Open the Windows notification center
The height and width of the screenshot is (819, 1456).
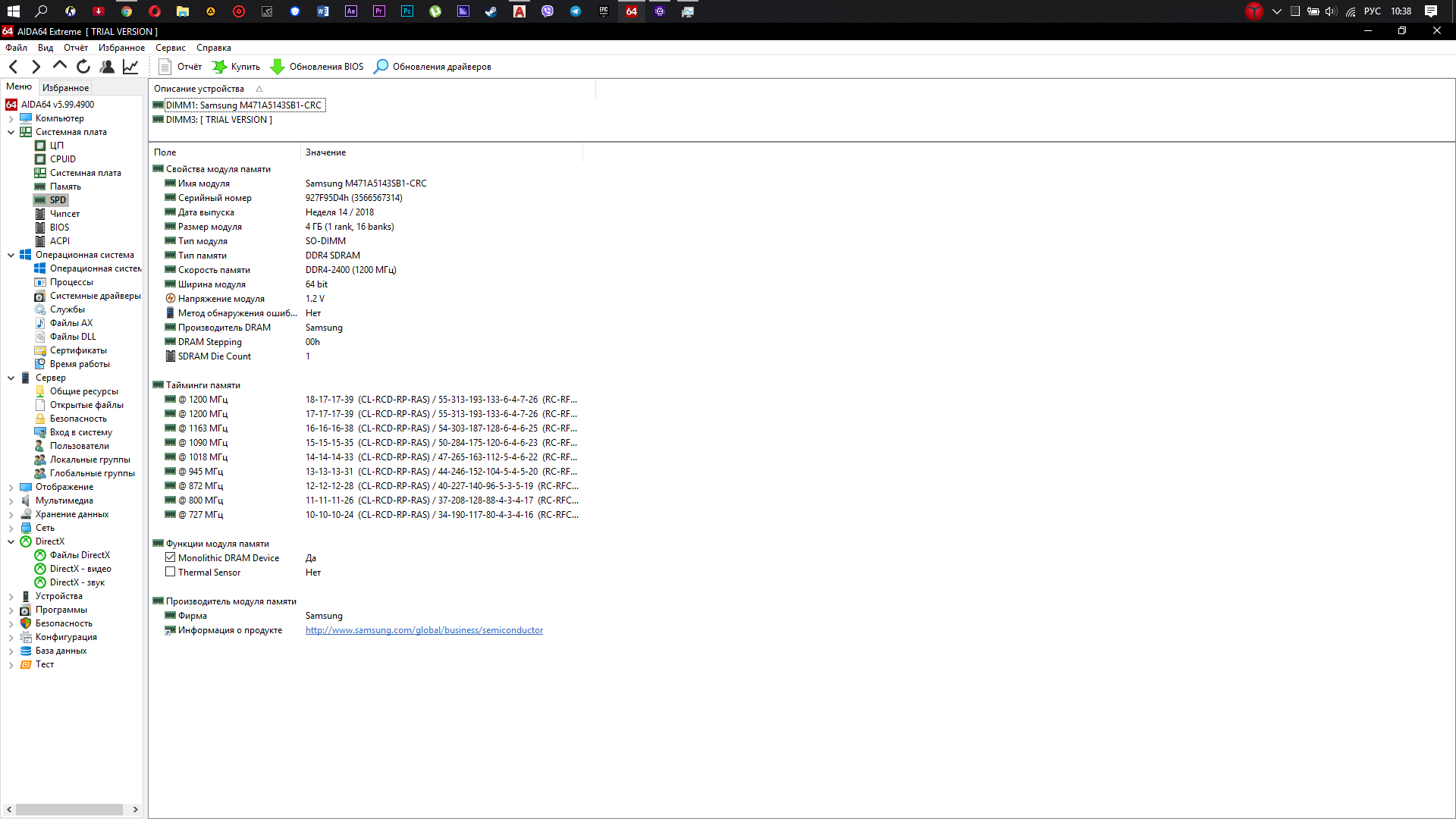[1431, 11]
